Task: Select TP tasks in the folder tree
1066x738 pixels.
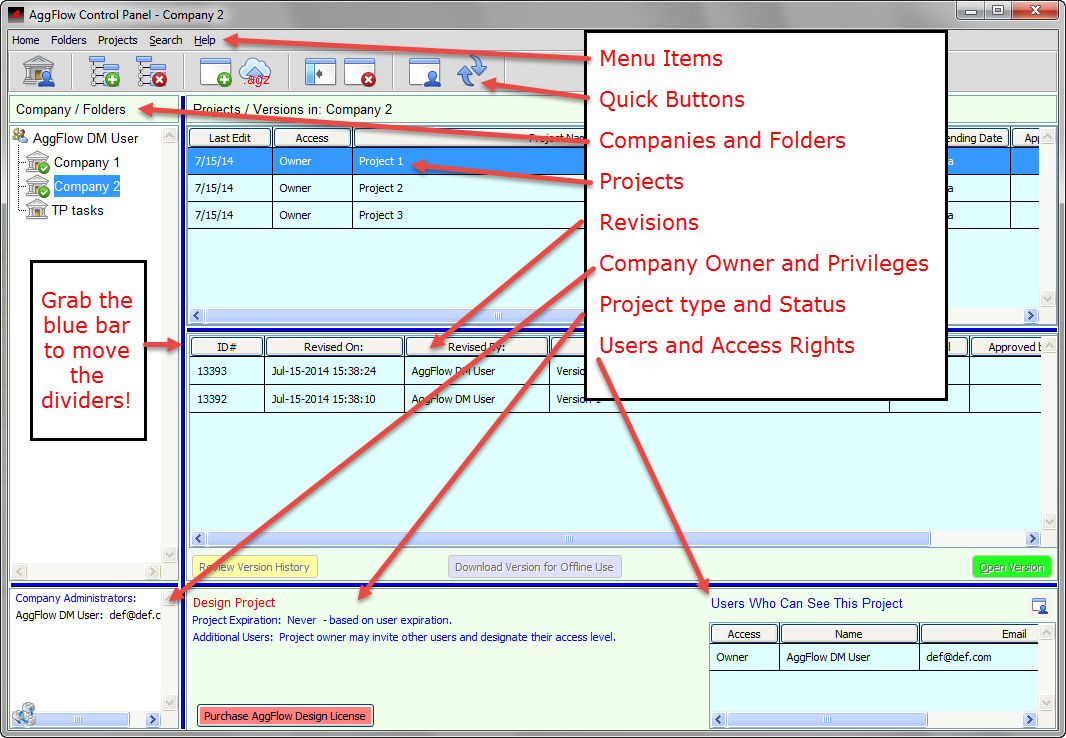Action: pyautogui.click(x=78, y=210)
